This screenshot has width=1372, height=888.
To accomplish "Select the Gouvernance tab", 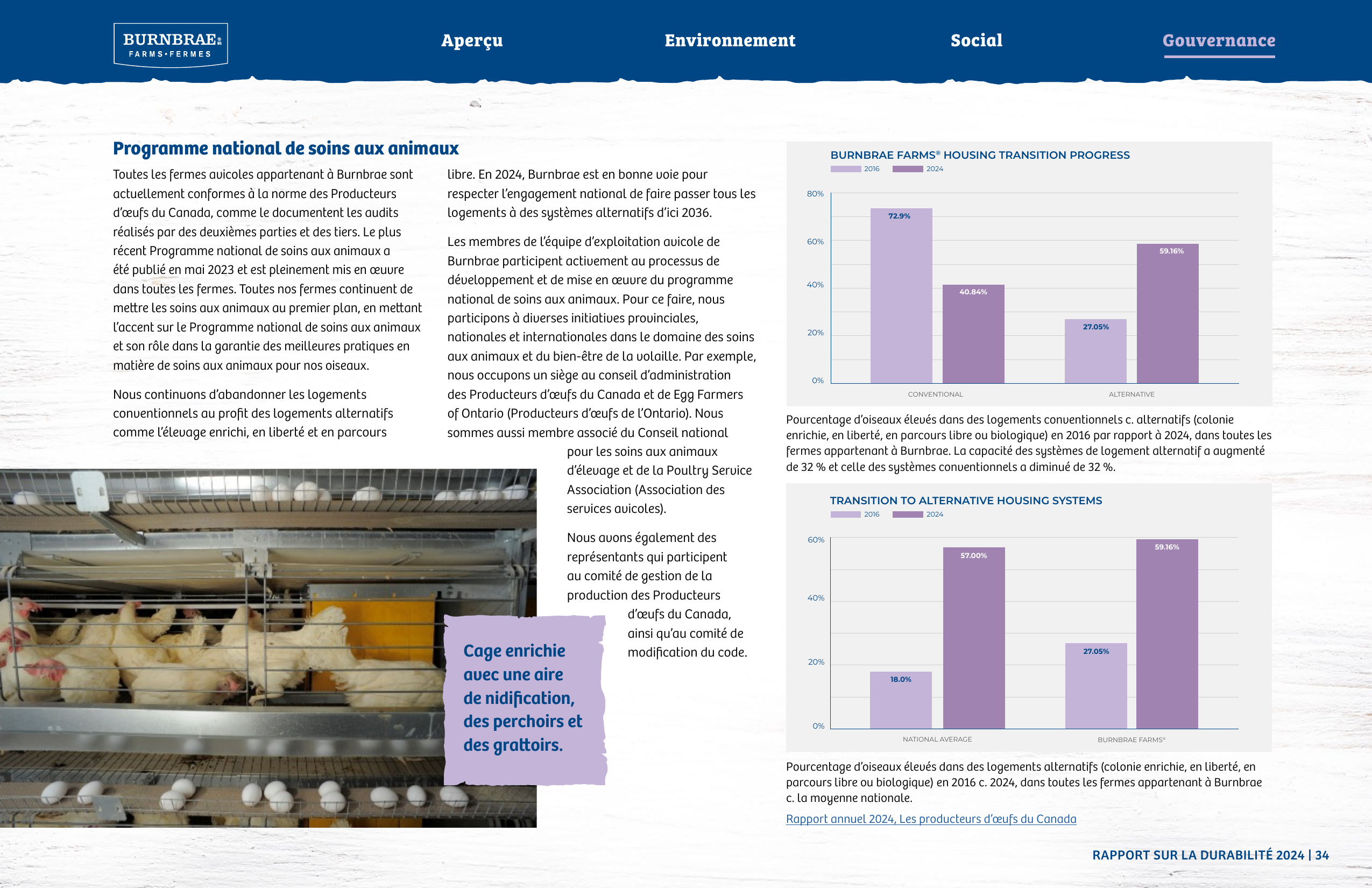I will click(1219, 41).
